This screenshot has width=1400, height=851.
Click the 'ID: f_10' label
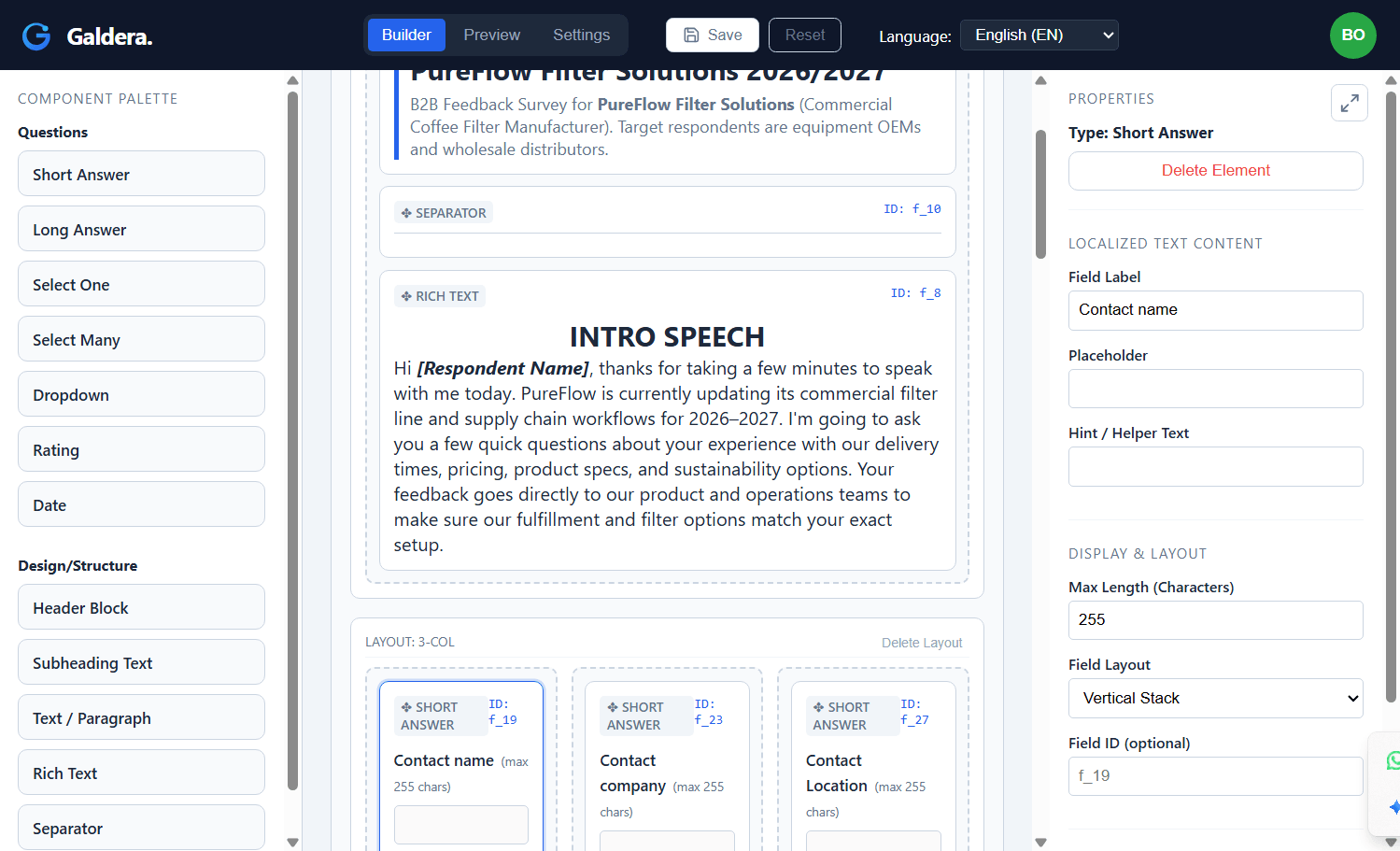(912, 209)
